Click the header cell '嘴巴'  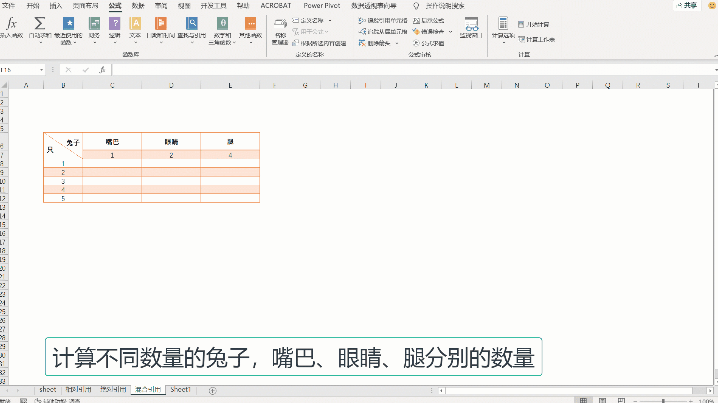tap(112, 142)
